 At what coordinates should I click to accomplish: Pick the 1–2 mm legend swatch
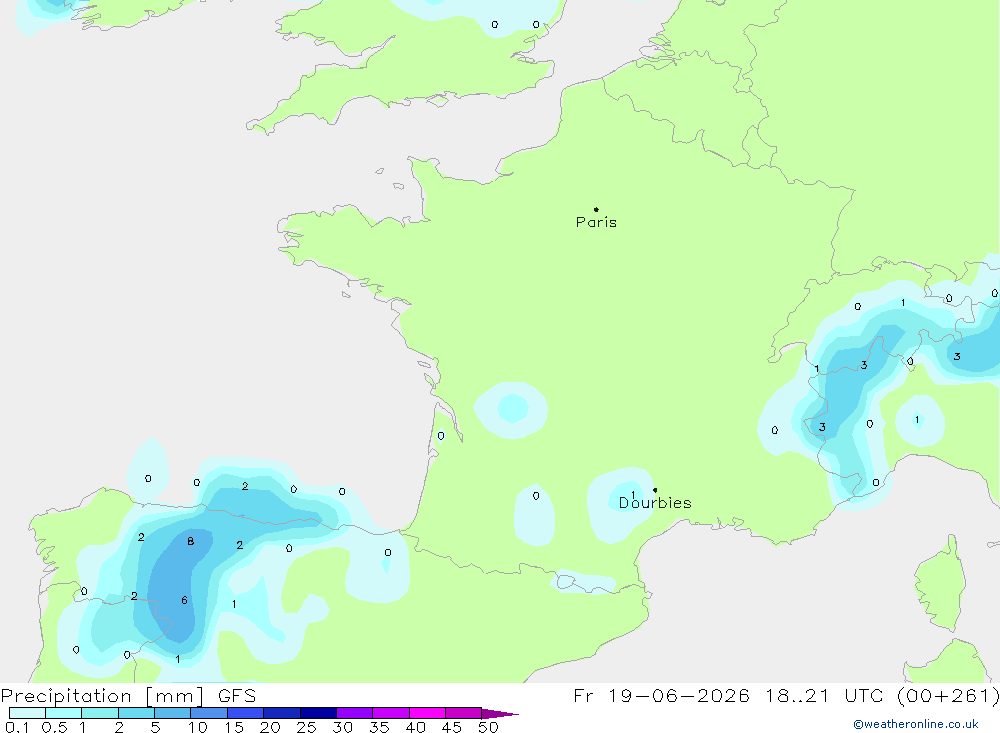(100, 713)
